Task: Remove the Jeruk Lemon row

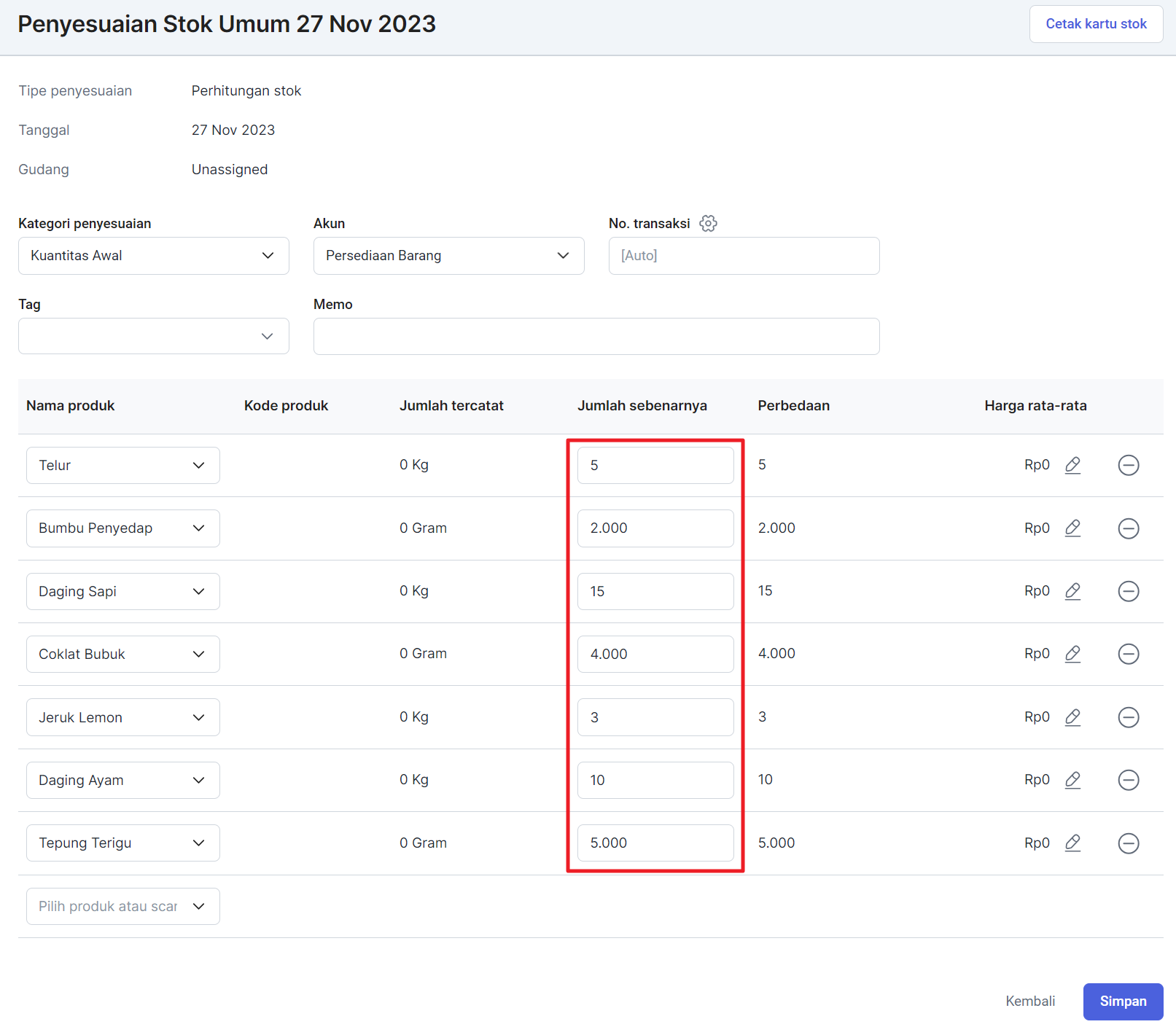Action: pos(1129,717)
